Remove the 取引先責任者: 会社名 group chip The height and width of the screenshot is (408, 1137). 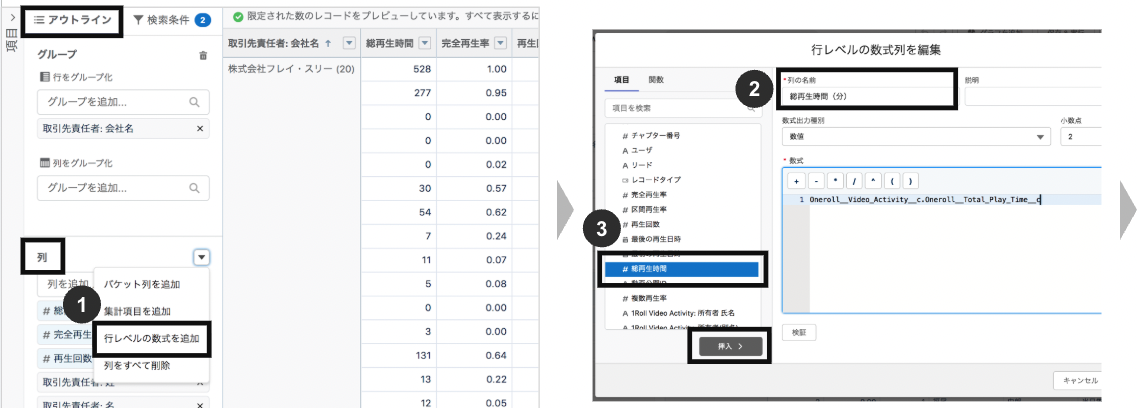tap(200, 128)
